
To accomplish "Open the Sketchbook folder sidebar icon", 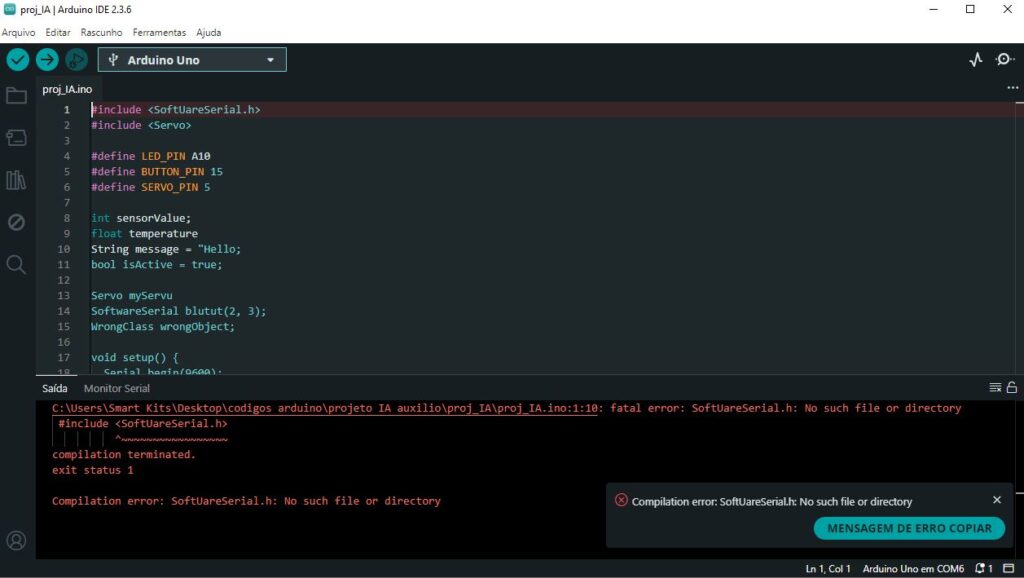I will pyautogui.click(x=16, y=96).
